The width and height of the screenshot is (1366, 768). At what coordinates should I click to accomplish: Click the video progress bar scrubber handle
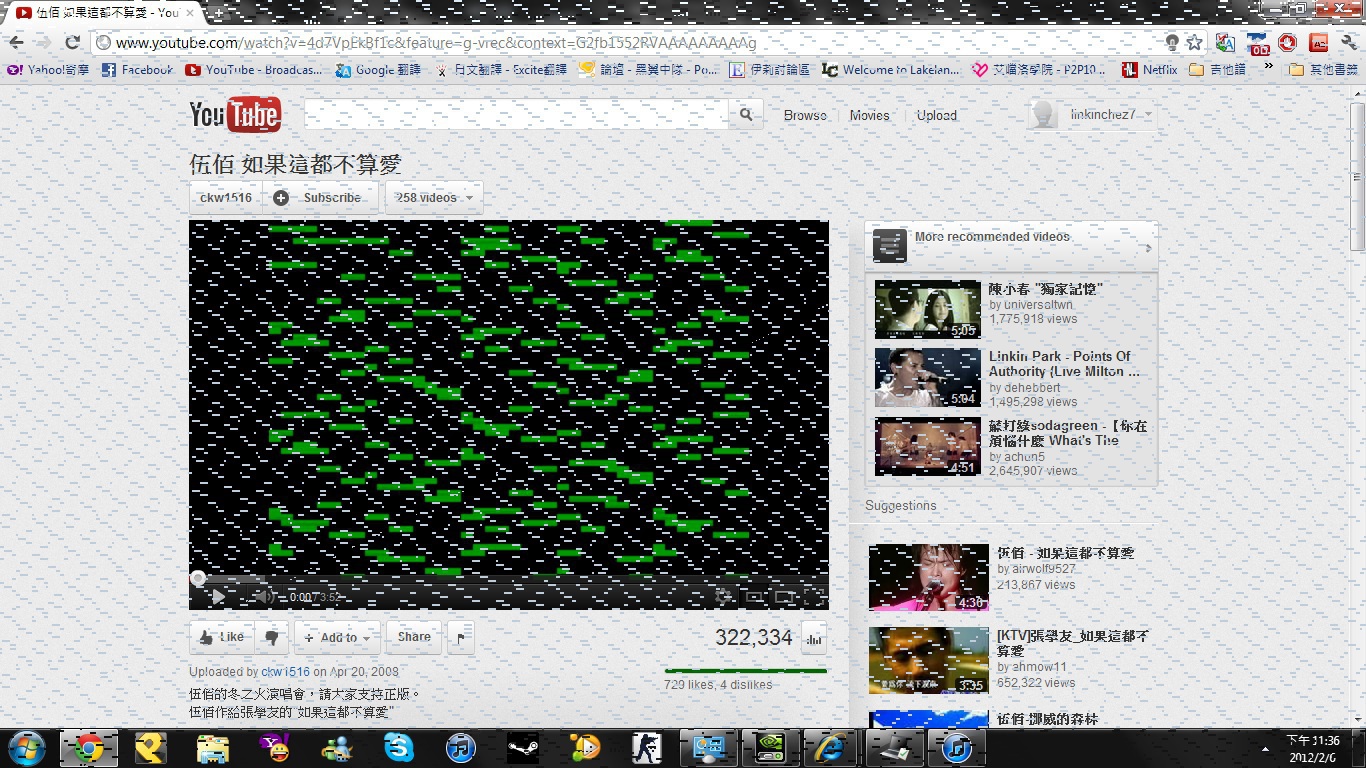pyautogui.click(x=198, y=578)
